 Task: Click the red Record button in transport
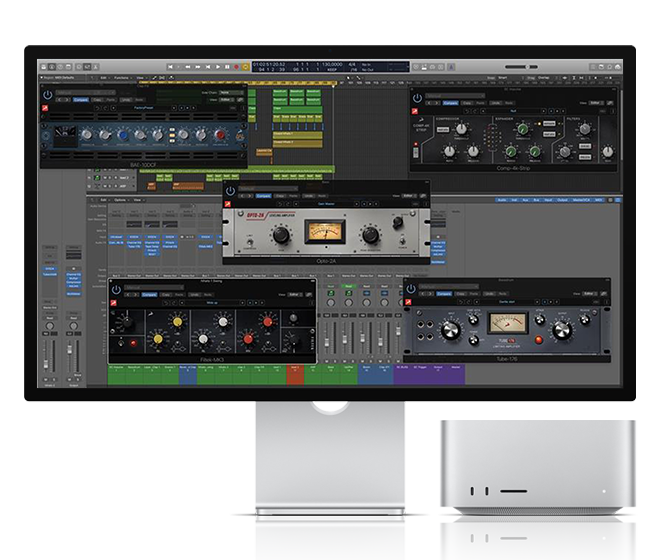coord(237,67)
